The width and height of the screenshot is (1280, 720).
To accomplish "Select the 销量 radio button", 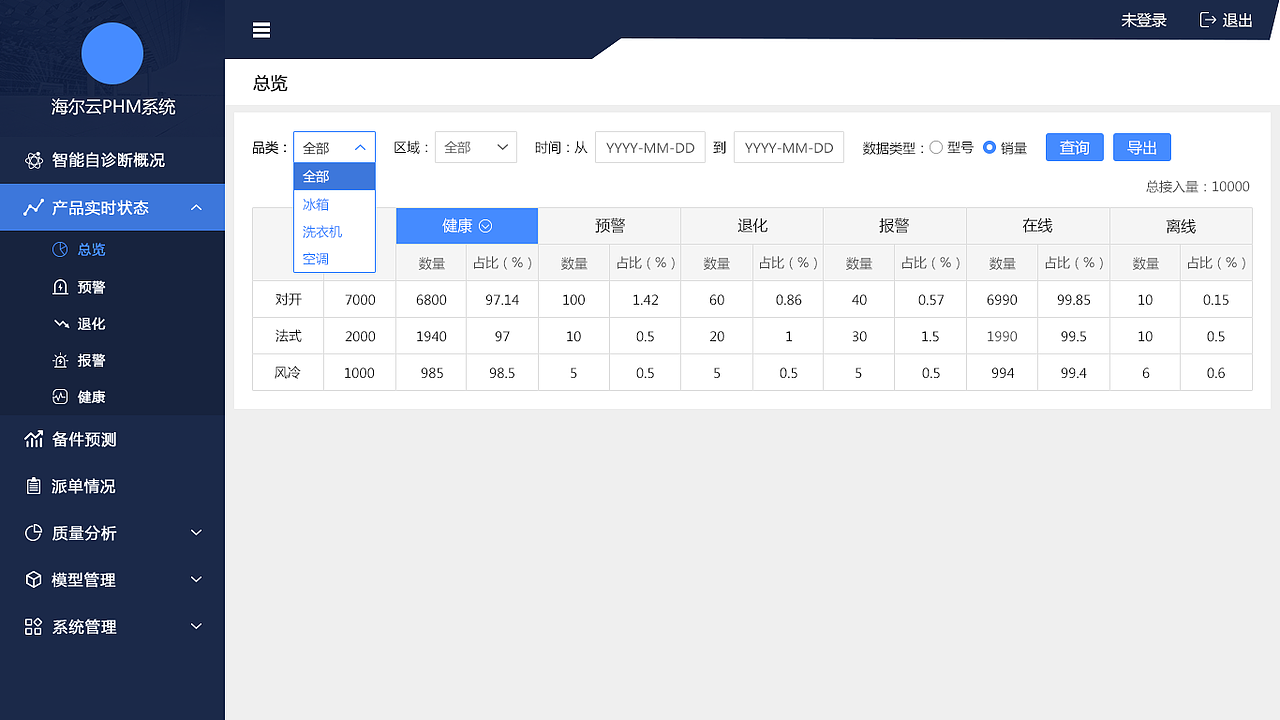I will tap(990, 147).
